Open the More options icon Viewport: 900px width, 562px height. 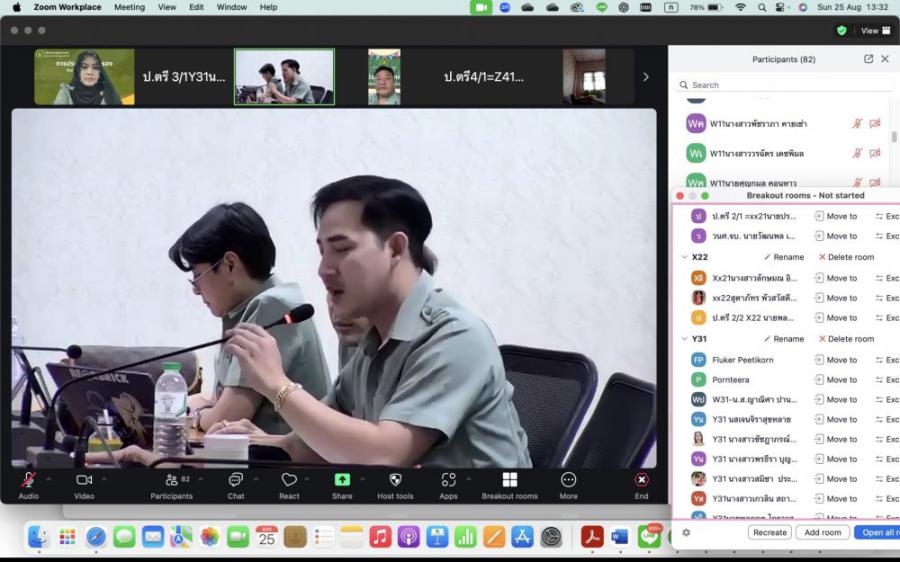[x=568, y=479]
